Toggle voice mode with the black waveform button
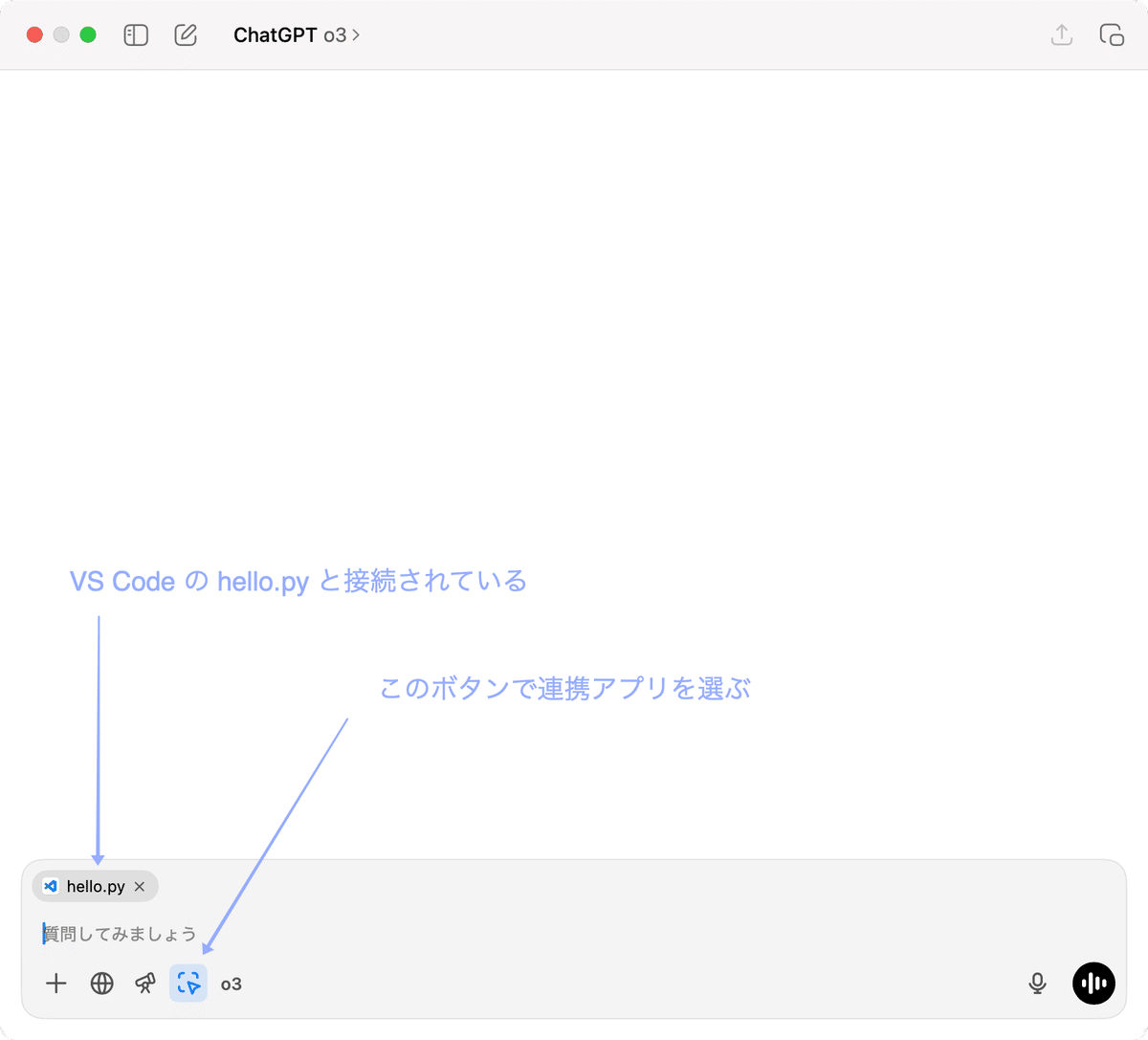 [1093, 984]
